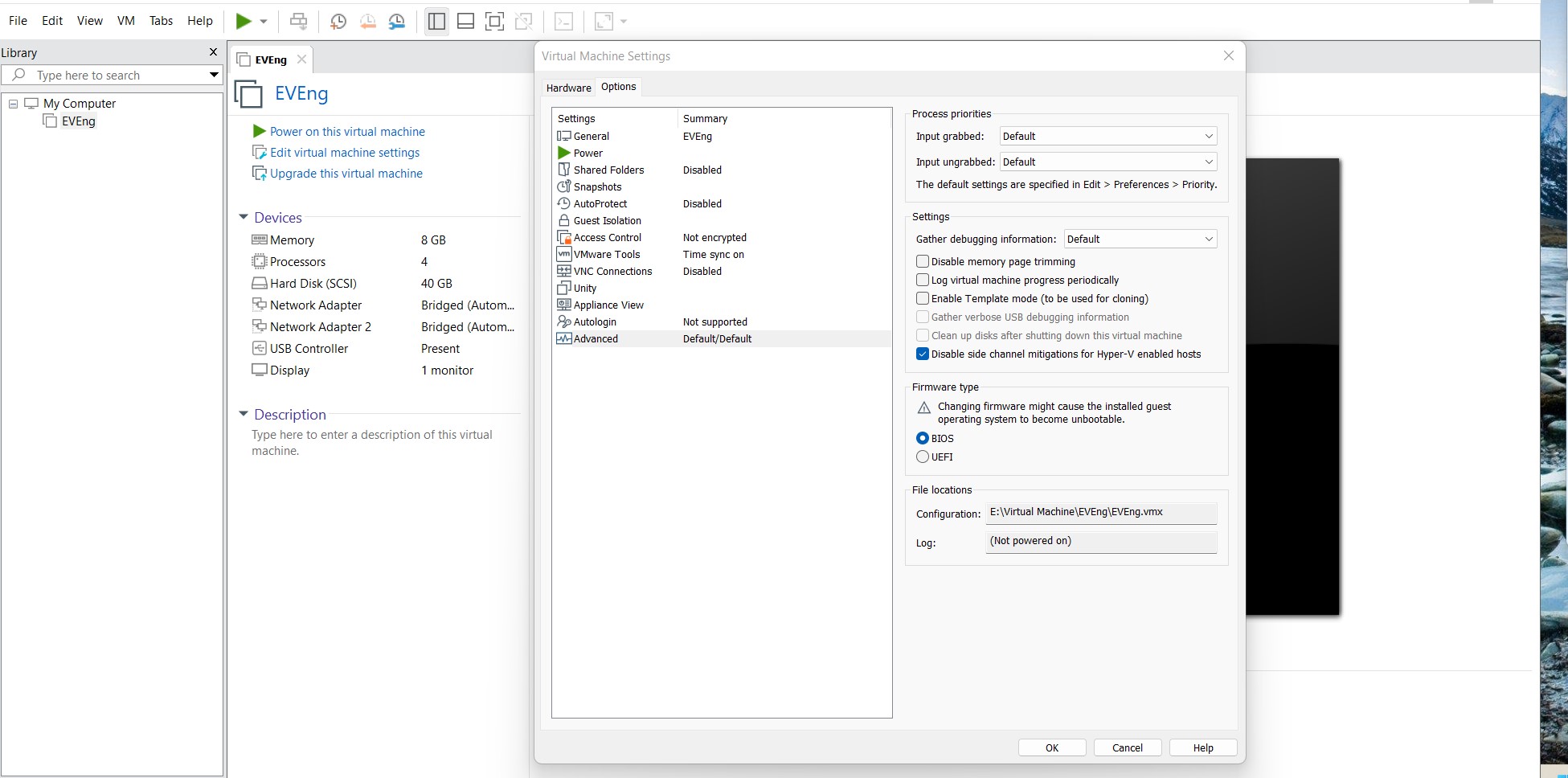
Task: Check Enable Template mode for cloning
Action: (923, 298)
